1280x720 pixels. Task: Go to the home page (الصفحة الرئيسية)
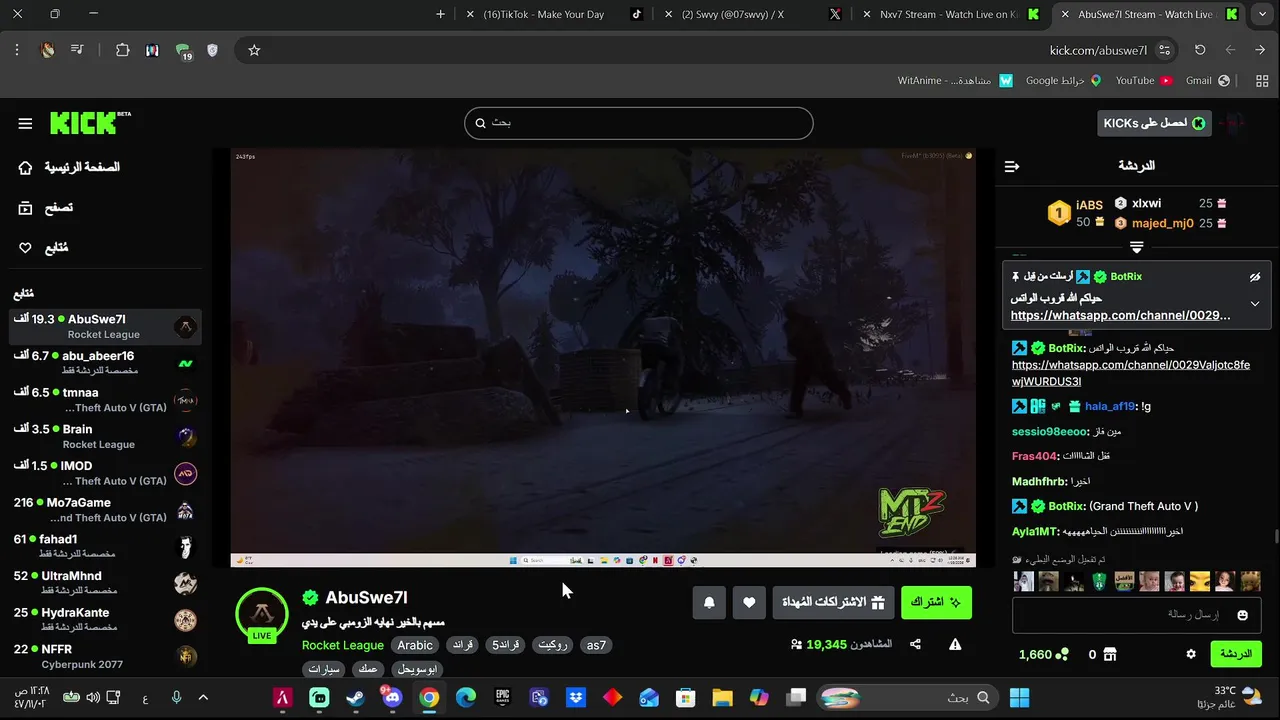[x=69, y=167]
